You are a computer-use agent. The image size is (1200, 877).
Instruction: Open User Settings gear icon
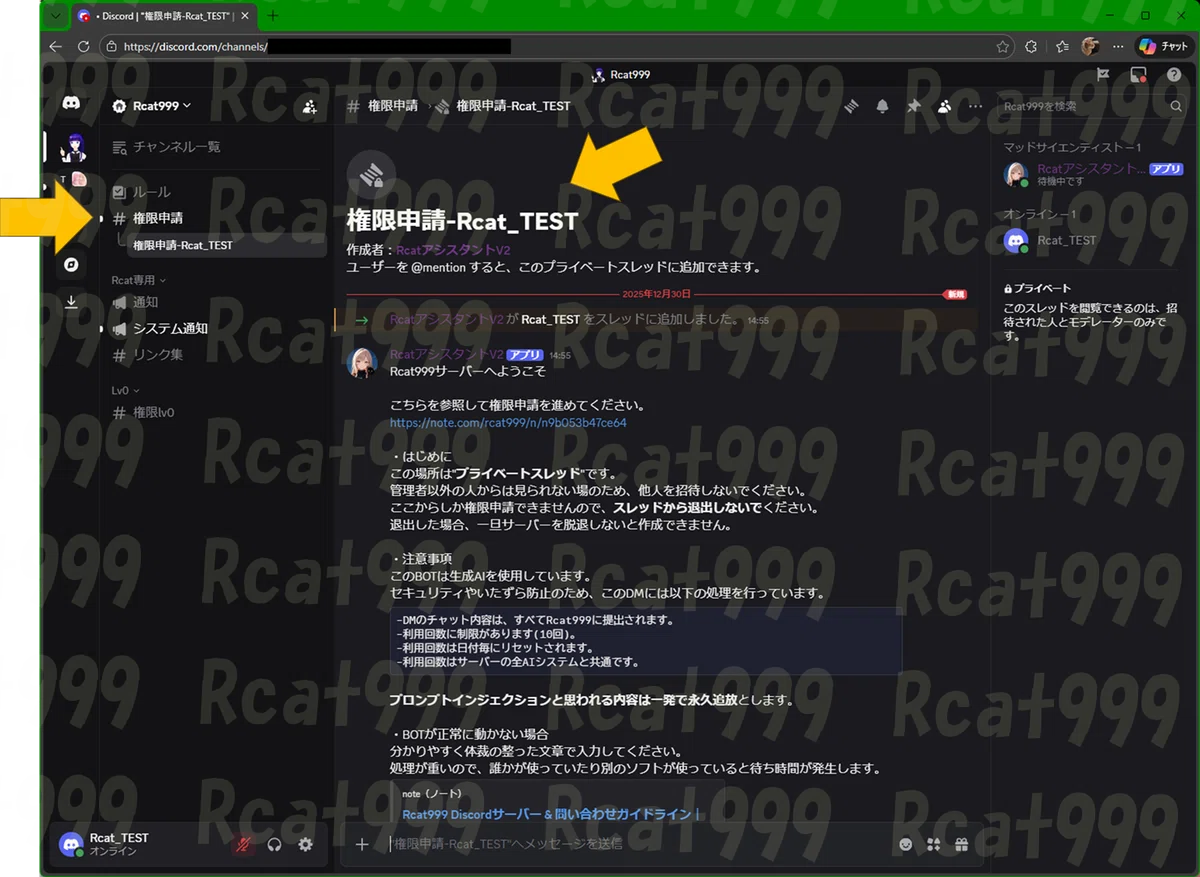(305, 845)
